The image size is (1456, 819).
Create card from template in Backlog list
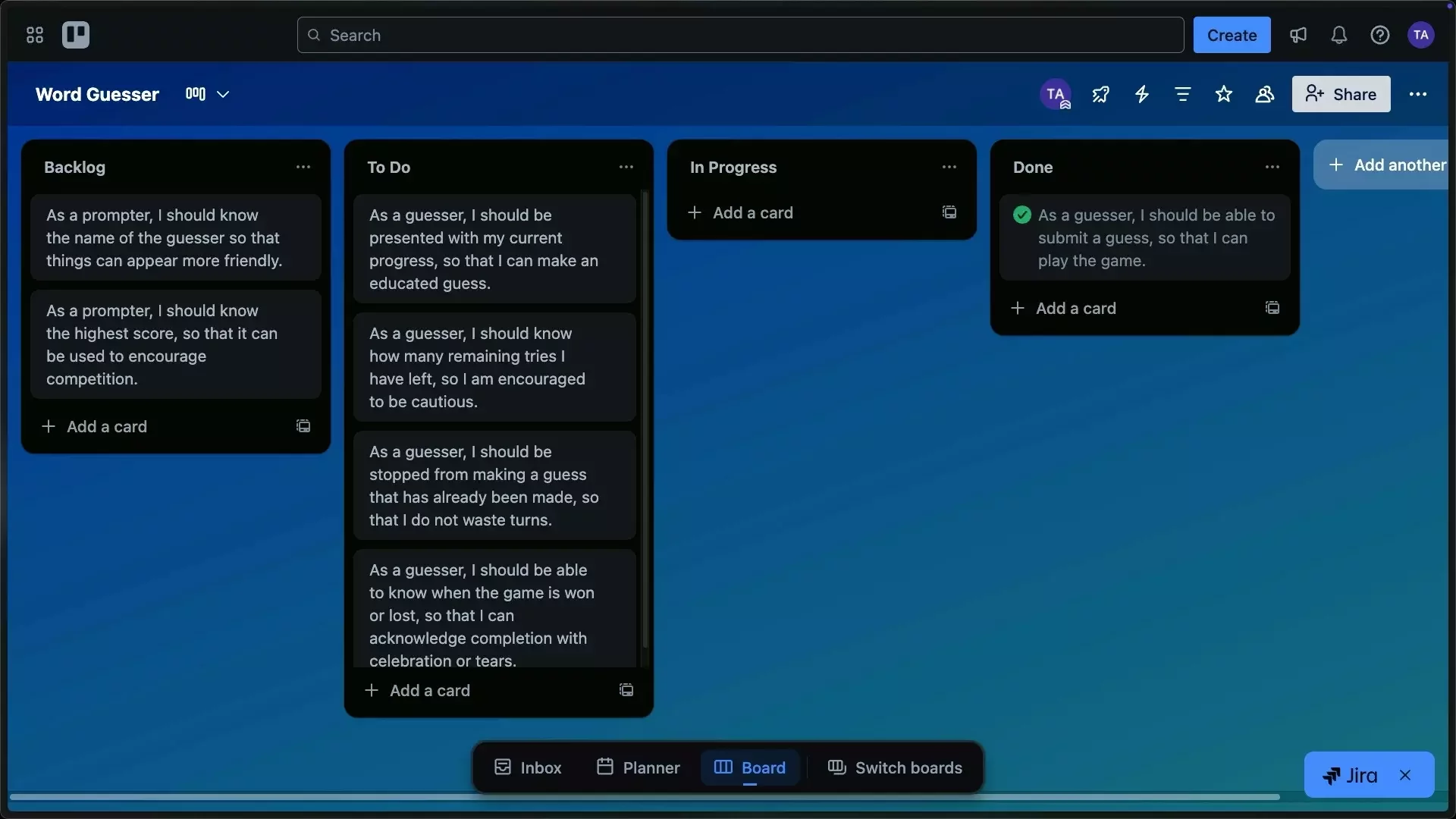pyautogui.click(x=303, y=426)
